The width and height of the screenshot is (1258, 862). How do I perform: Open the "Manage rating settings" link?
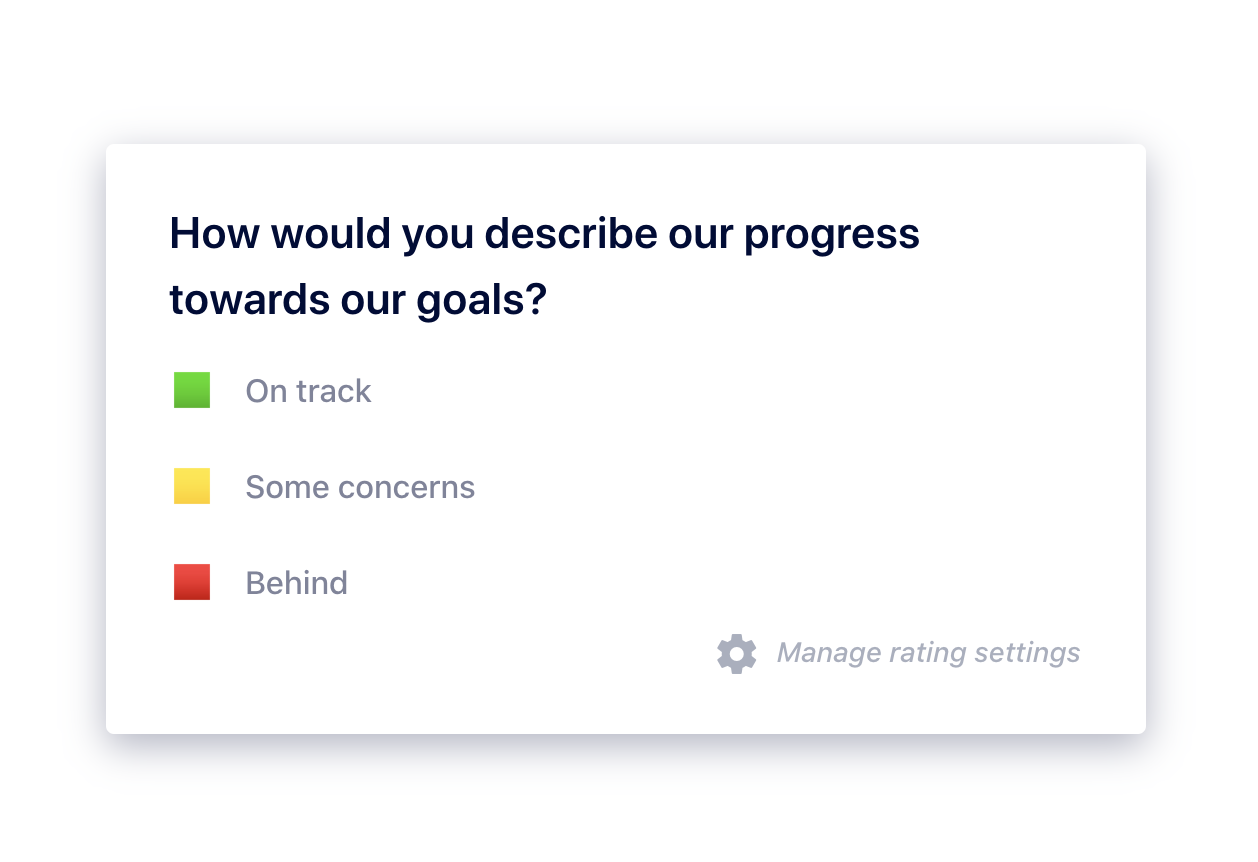point(899,653)
